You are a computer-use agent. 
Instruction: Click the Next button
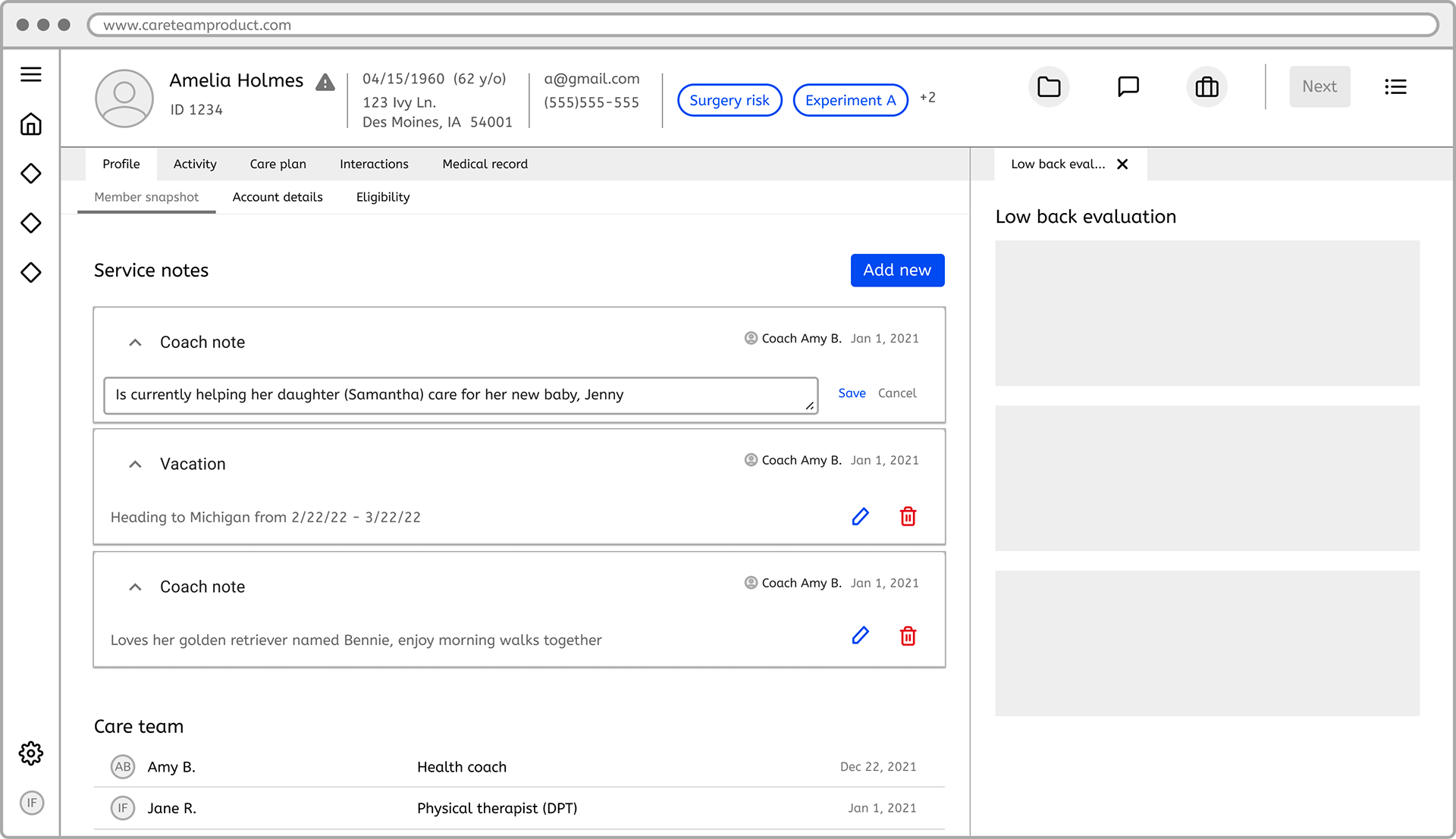point(1319,86)
